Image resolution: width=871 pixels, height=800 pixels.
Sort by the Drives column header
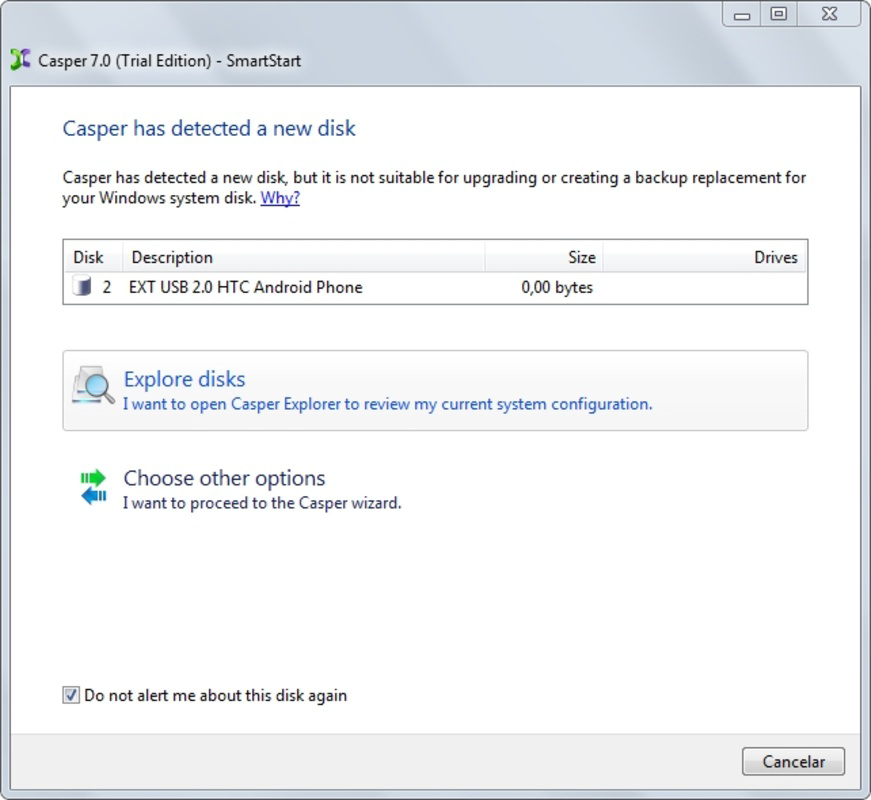click(x=704, y=257)
